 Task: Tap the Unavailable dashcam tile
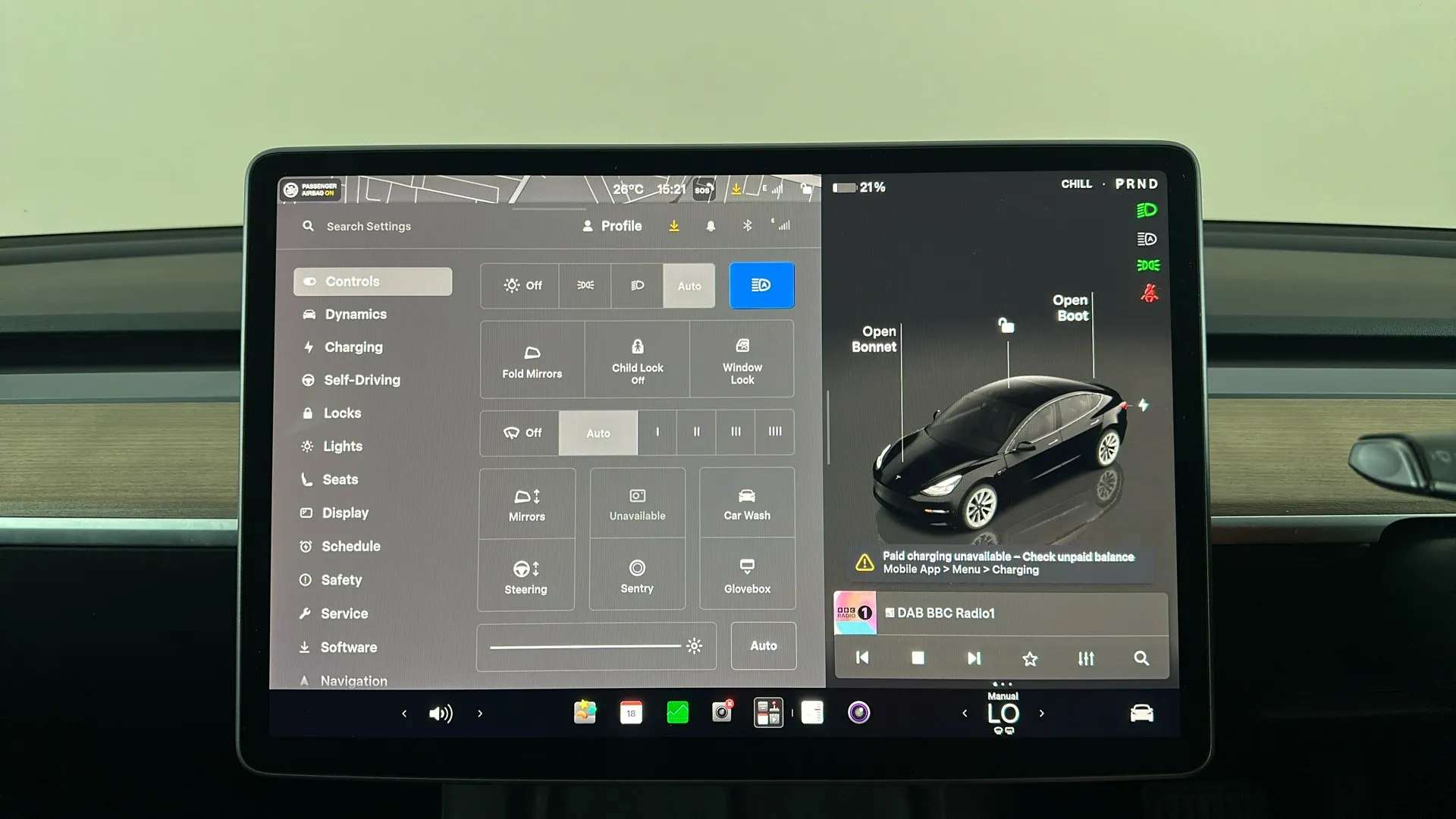(638, 504)
